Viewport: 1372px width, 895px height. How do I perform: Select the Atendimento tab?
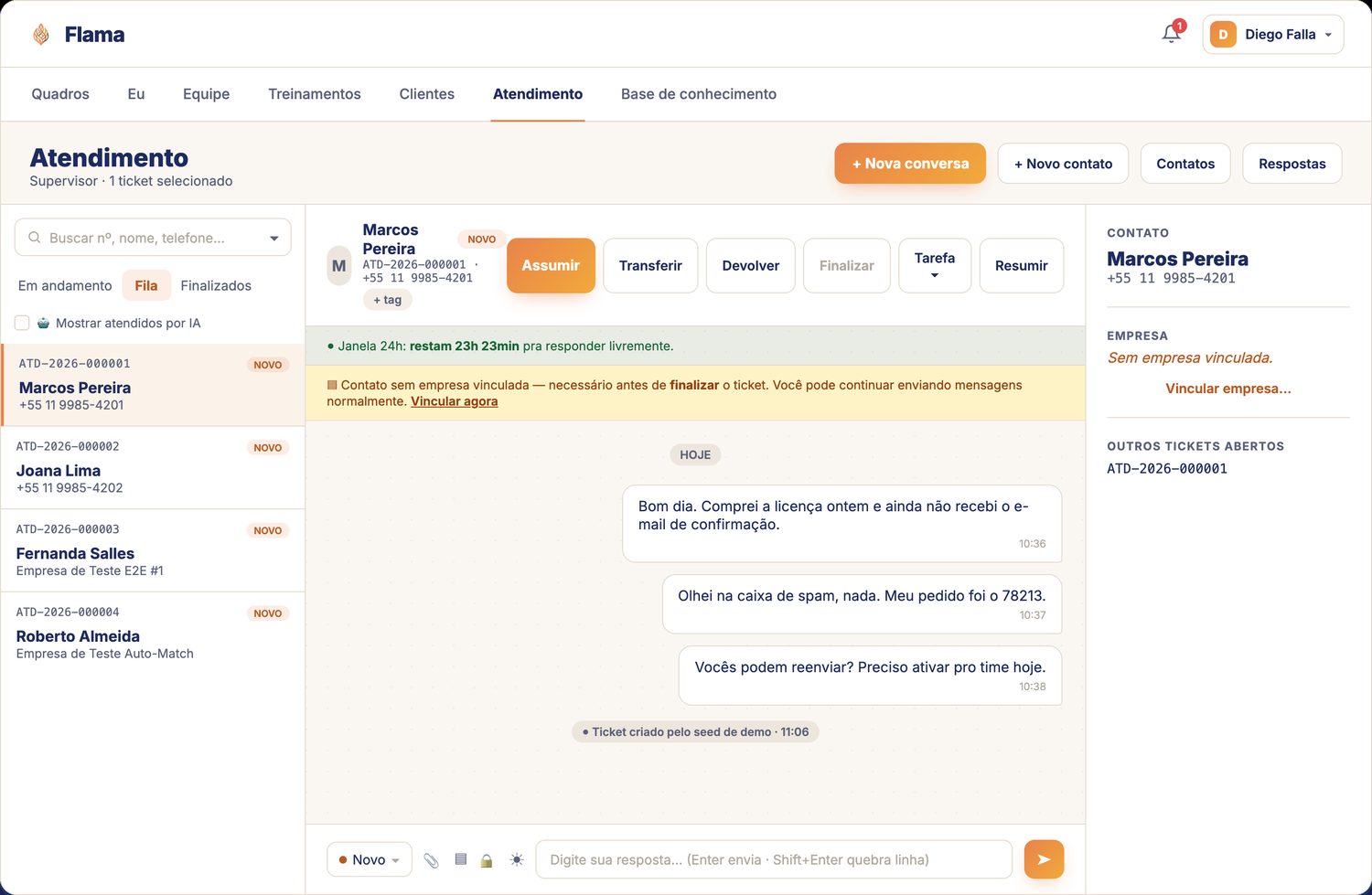tap(538, 94)
